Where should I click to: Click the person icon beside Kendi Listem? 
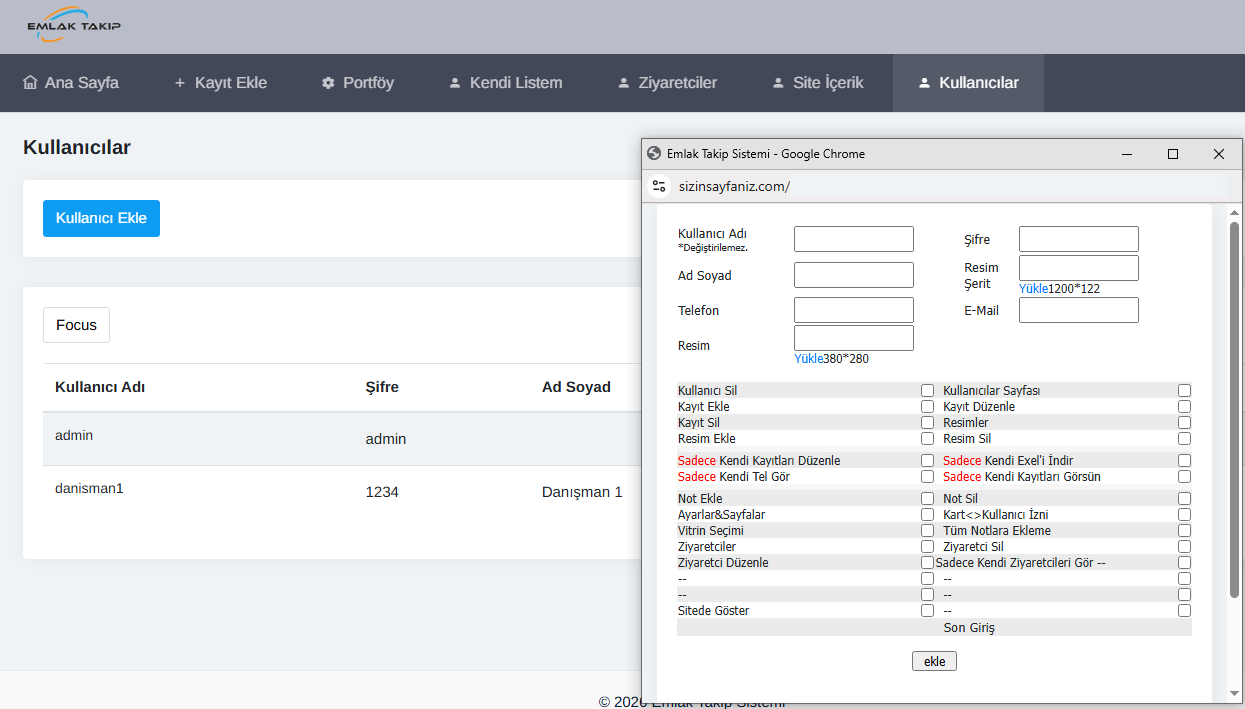(455, 83)
